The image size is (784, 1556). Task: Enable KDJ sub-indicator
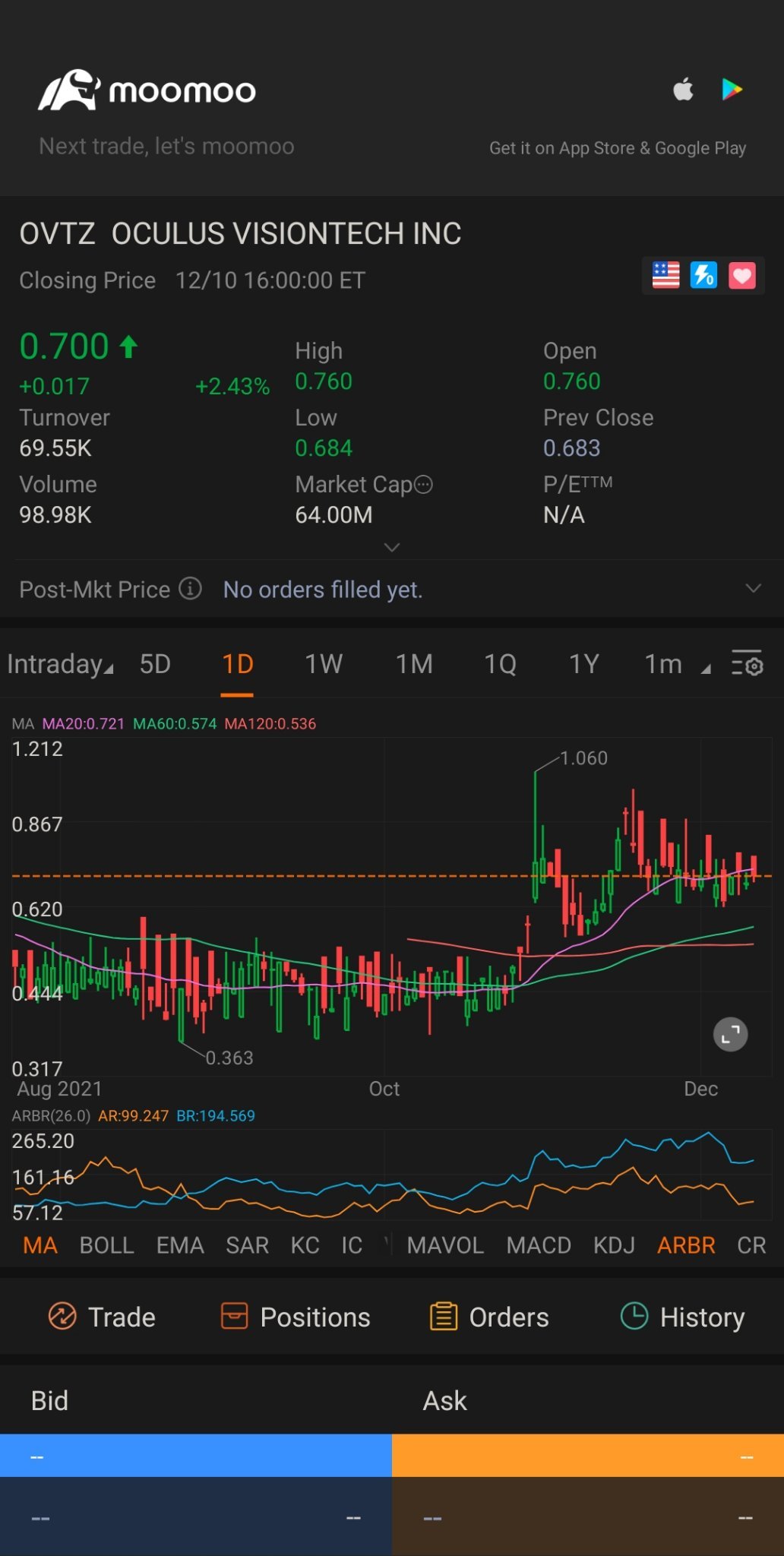(x=614, y=1245)
